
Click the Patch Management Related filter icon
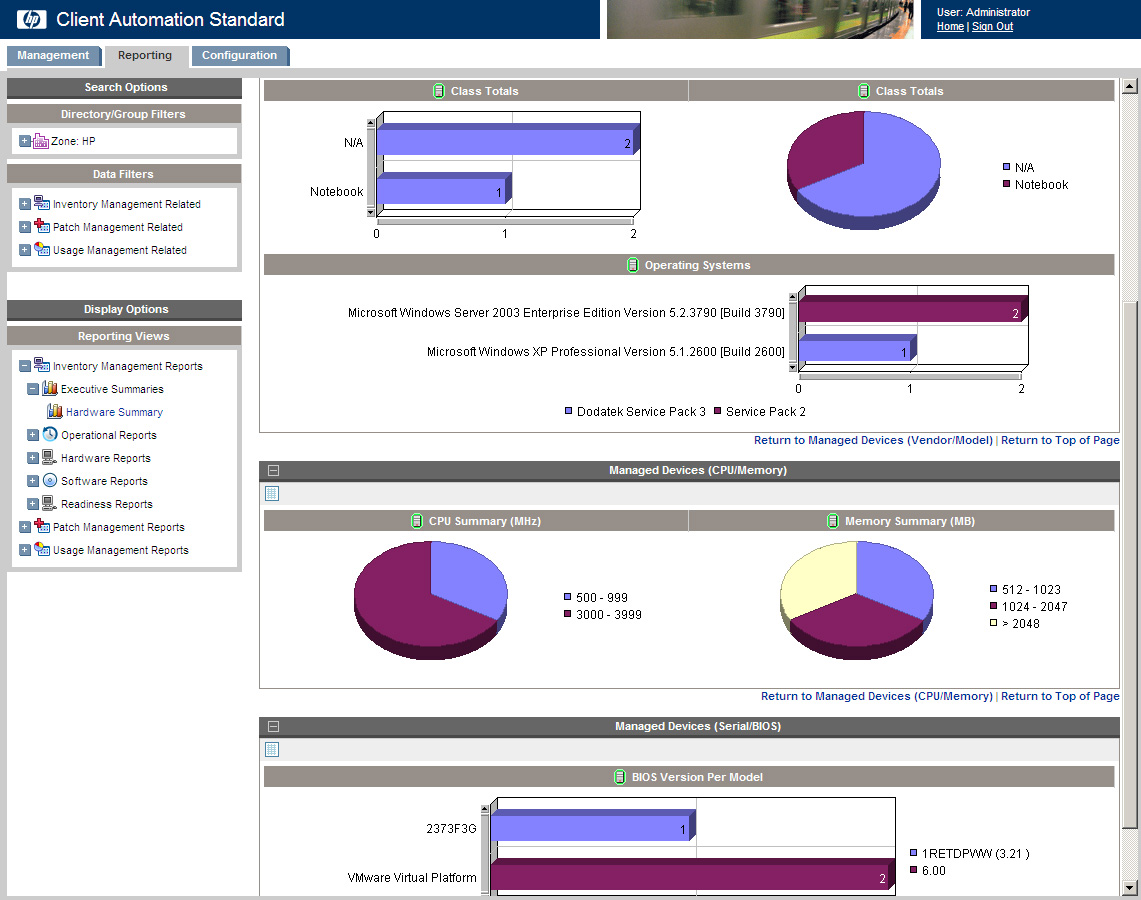(x=42, y=226)
